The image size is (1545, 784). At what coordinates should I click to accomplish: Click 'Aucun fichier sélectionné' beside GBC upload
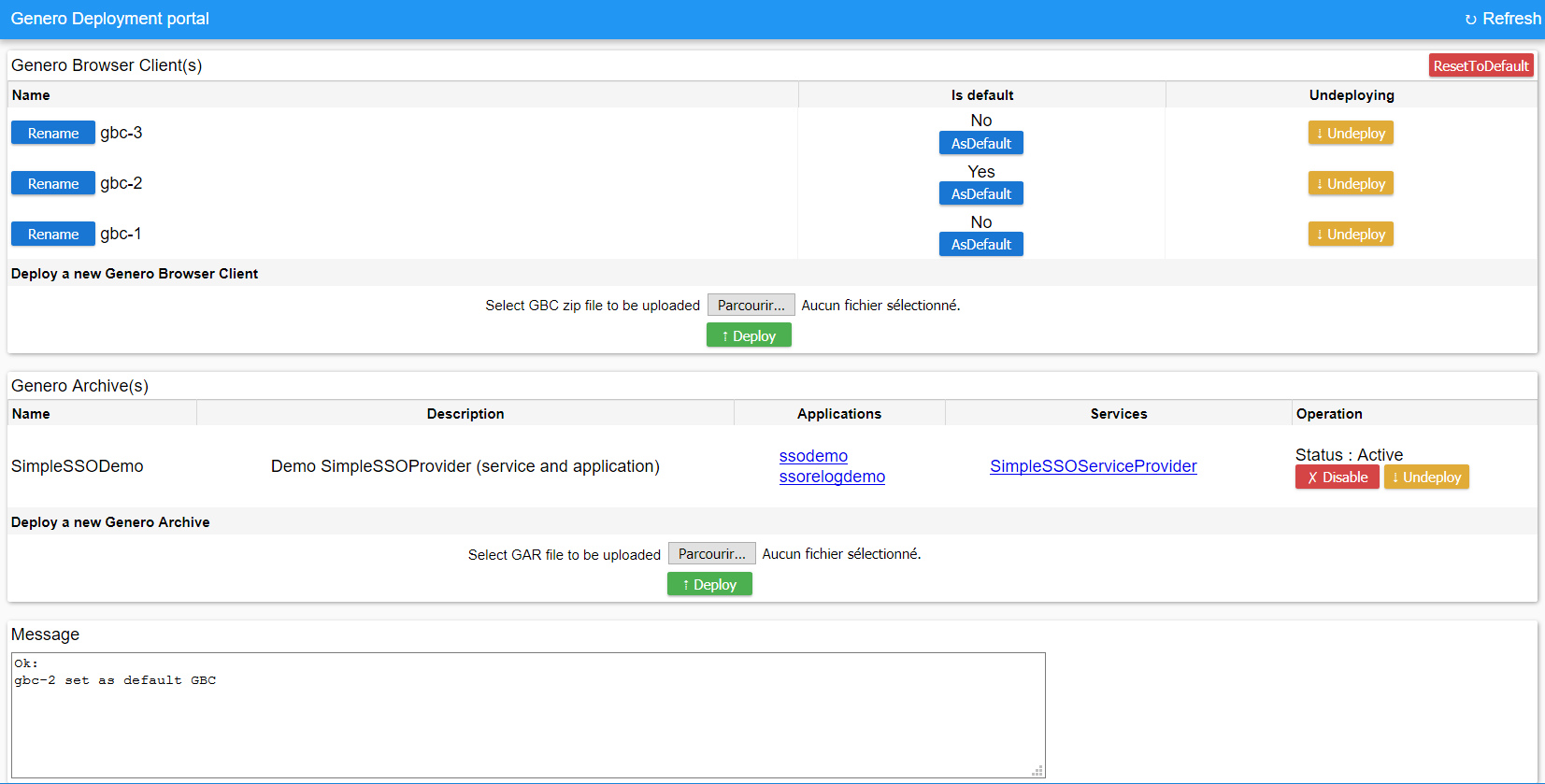(880, 306)
